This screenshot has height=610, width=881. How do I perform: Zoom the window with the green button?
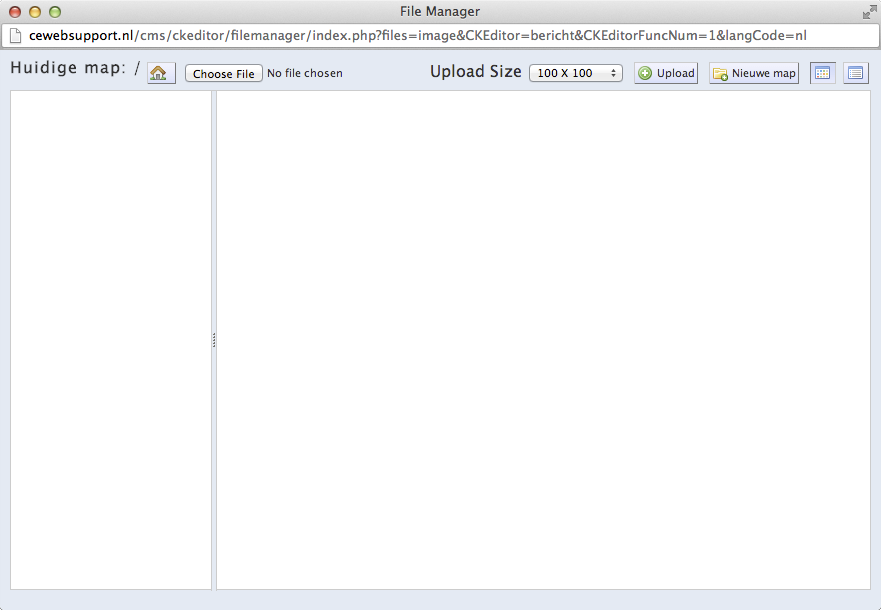point(55,12)
